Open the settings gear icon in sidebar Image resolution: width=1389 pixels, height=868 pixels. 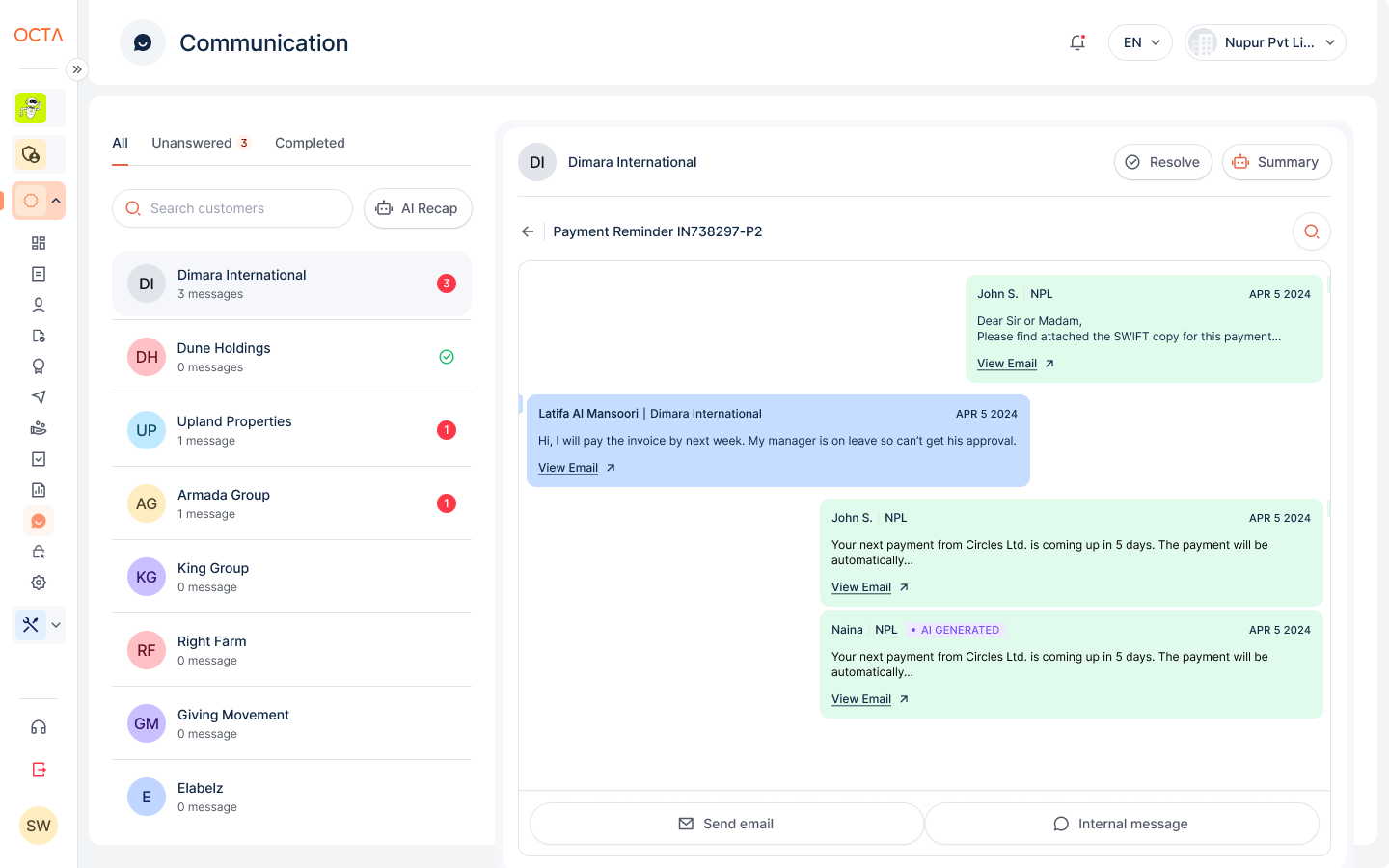tap(39, 583)
